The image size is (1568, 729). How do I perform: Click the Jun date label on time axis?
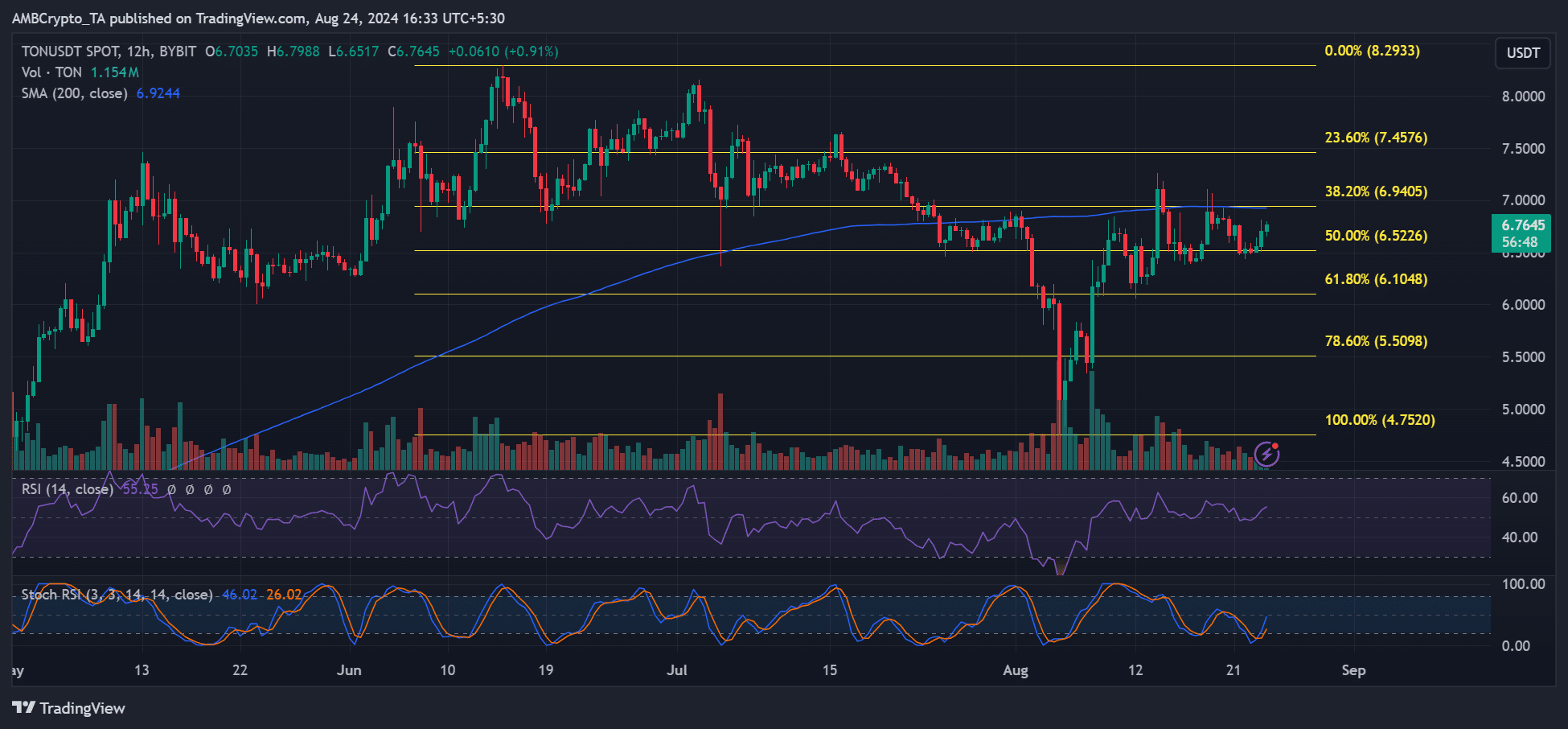349,670
